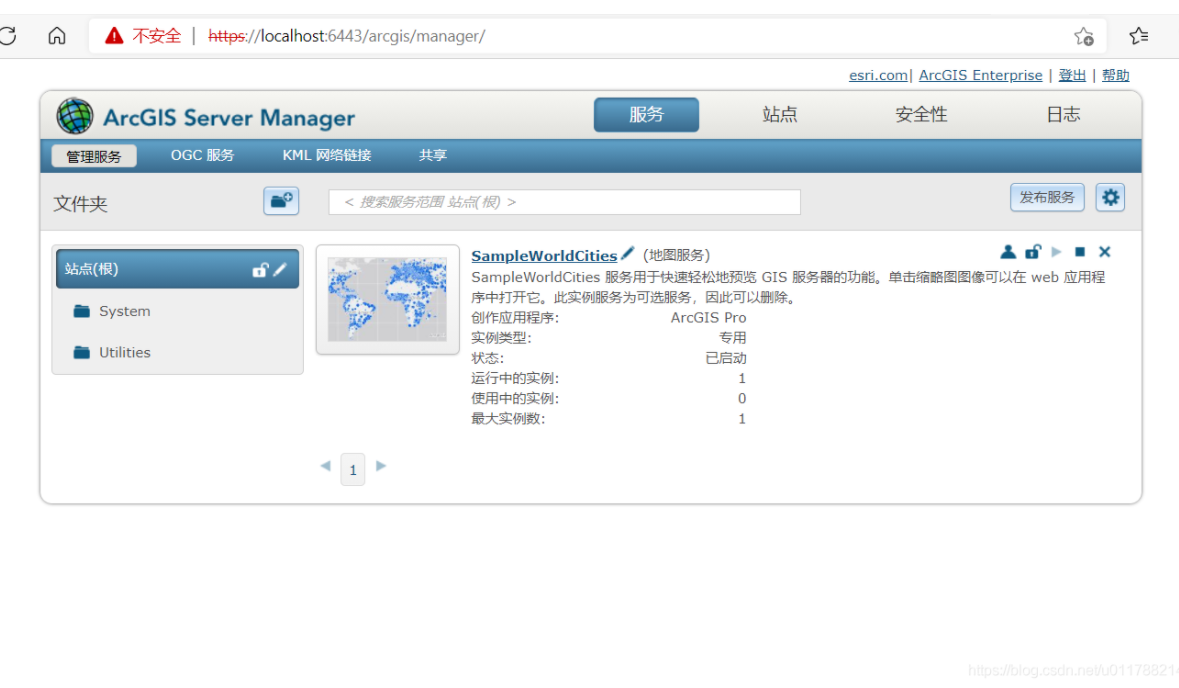Open the settings gear beside 发布服务
Screen dimensions: 1179x688
1110,197
